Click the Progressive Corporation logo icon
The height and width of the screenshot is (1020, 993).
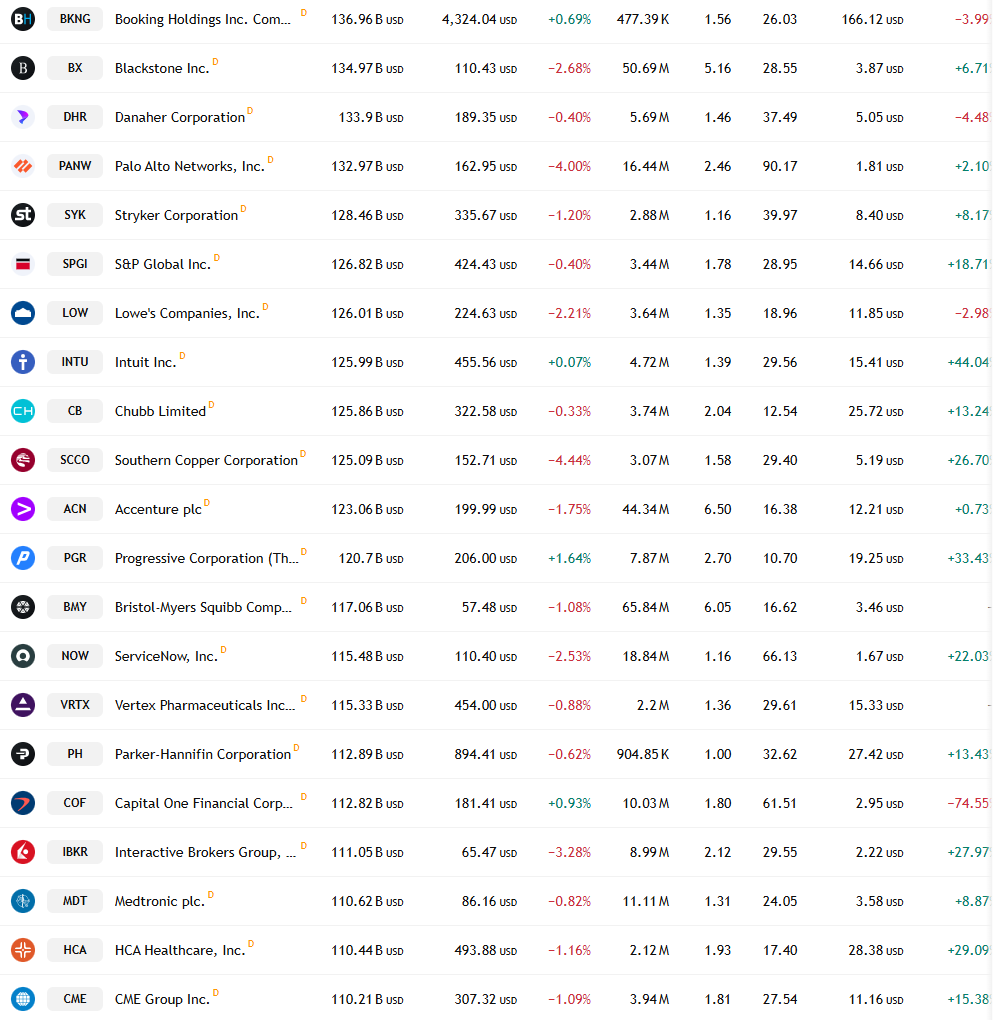23,558
